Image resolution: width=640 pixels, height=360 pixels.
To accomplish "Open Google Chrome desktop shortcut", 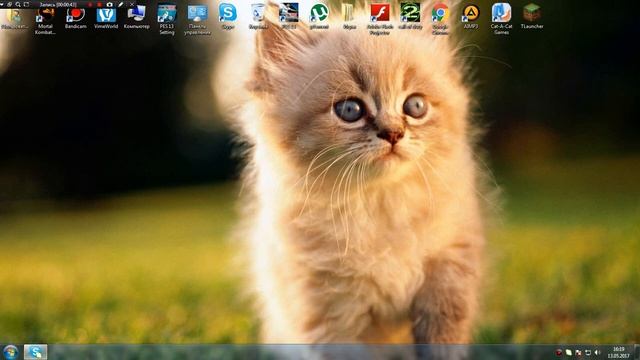I will pos(440,19).
